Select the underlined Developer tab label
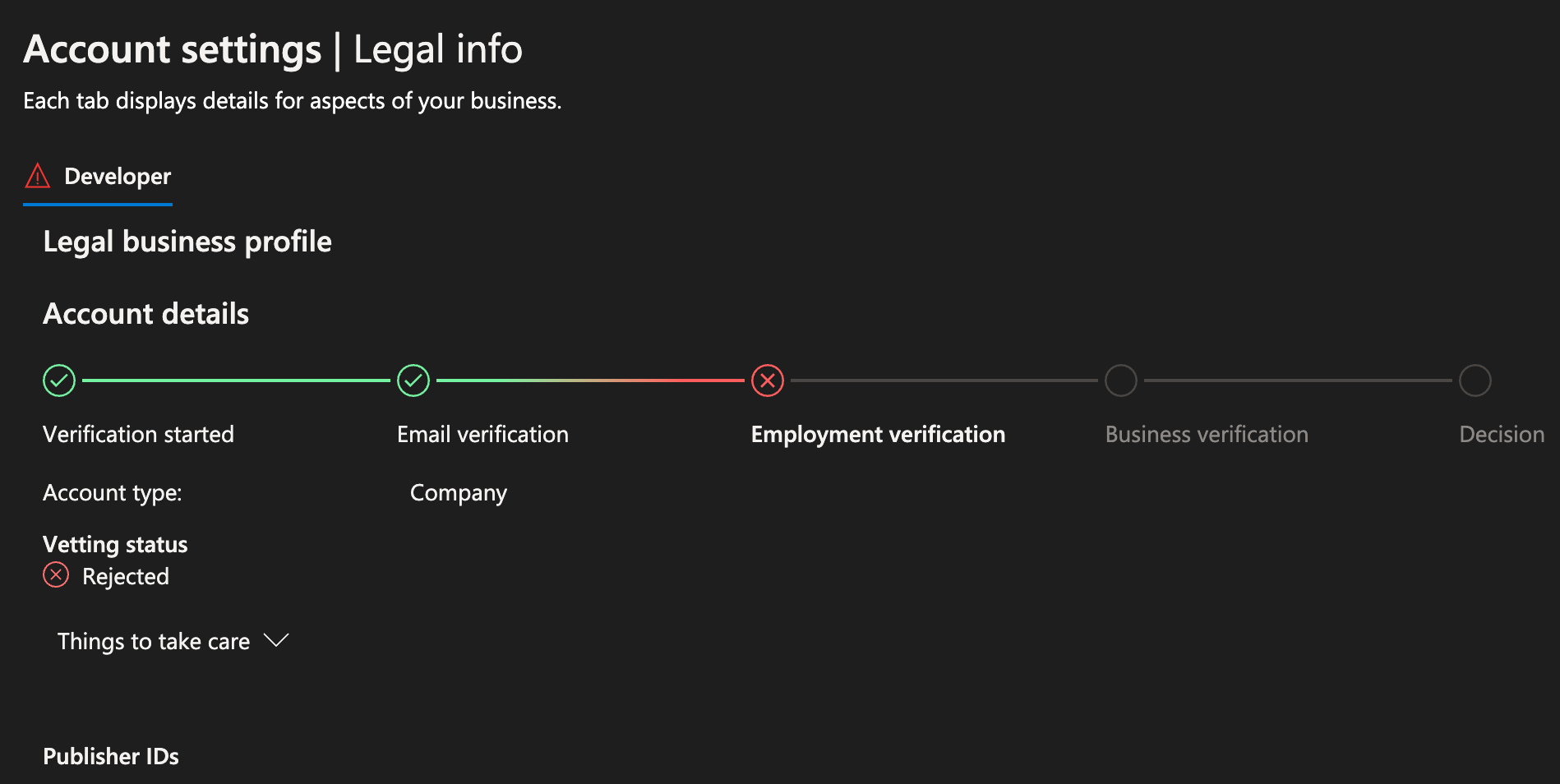 117,176
